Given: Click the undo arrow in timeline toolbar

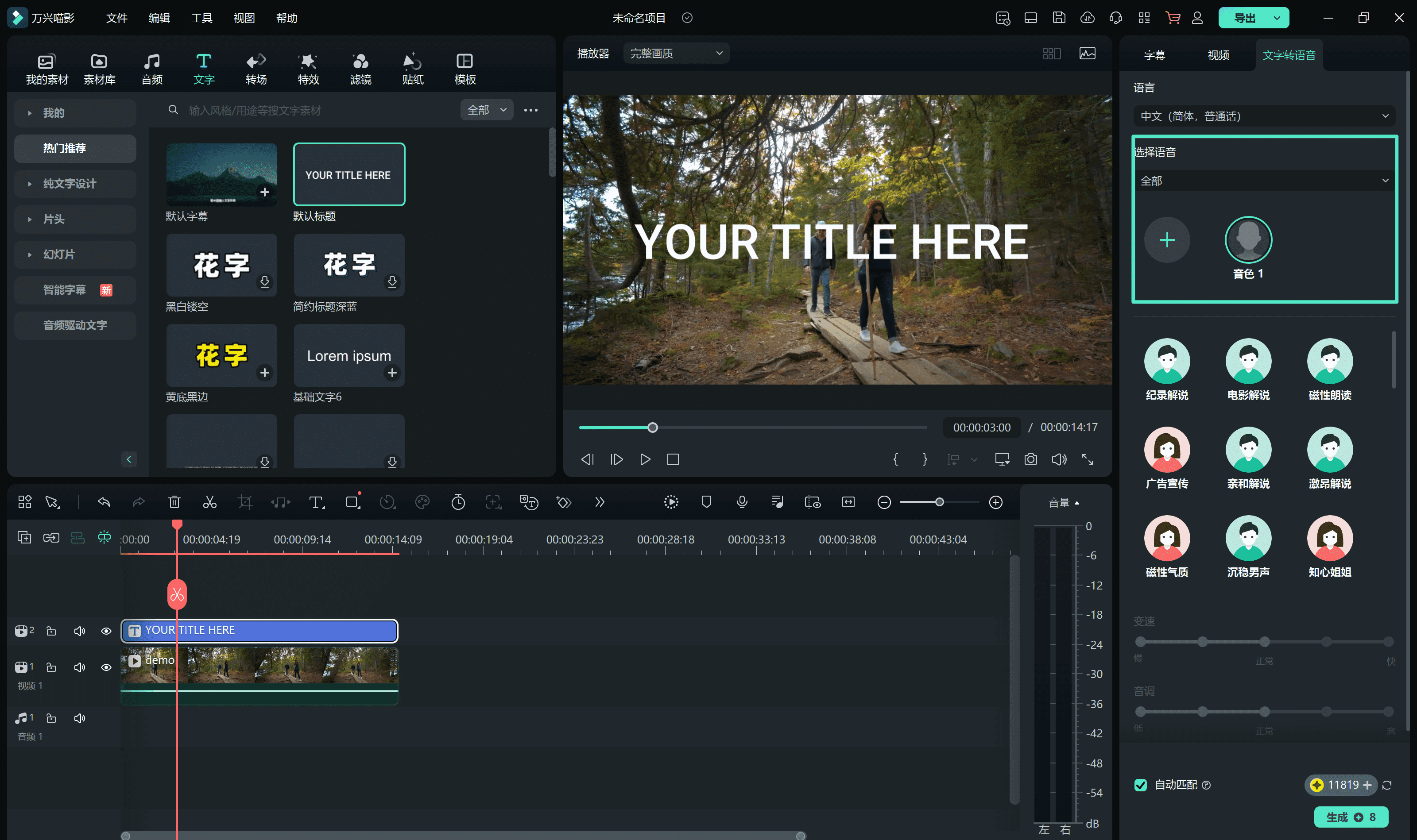Looking at the screenshot, I should point(104,502).
